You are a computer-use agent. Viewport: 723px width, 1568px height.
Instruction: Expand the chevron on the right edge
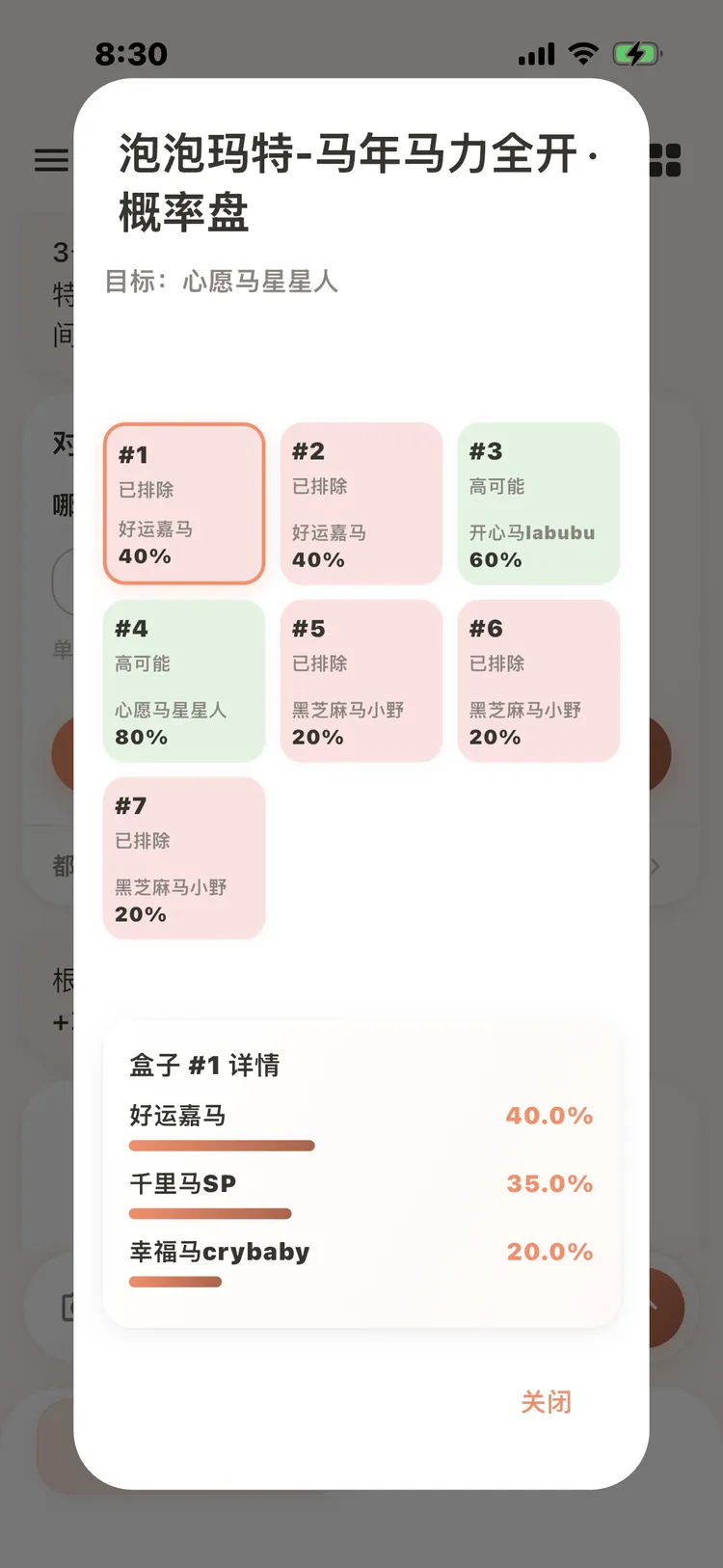655,866
